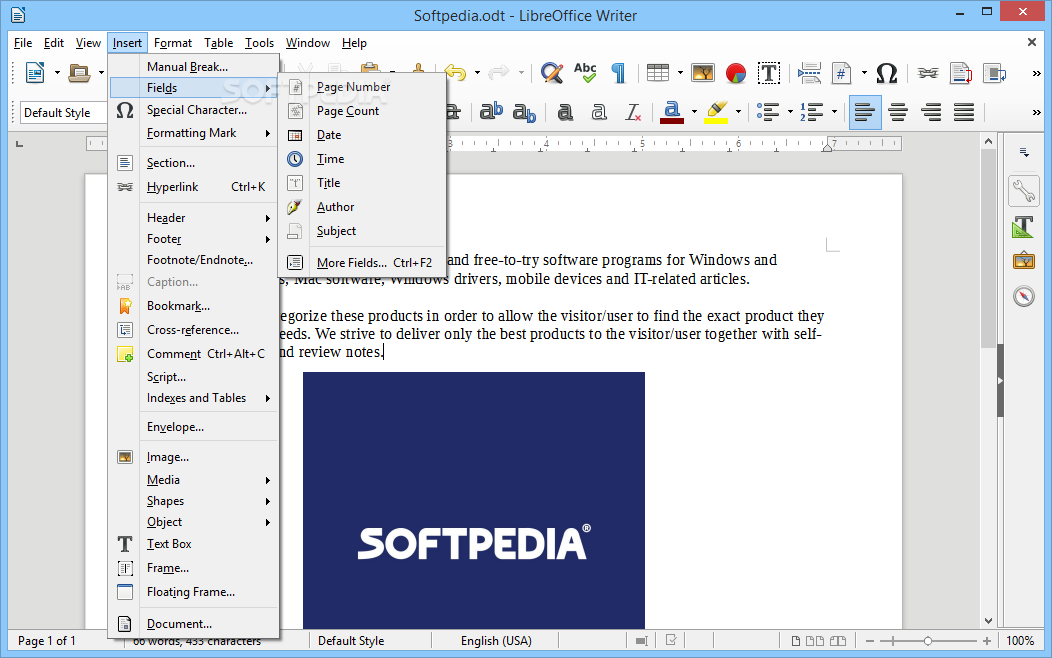Screen dimensions: 1052x658
Task: Select Page Number from the Fields submenu
Action: tap(353, 87)
